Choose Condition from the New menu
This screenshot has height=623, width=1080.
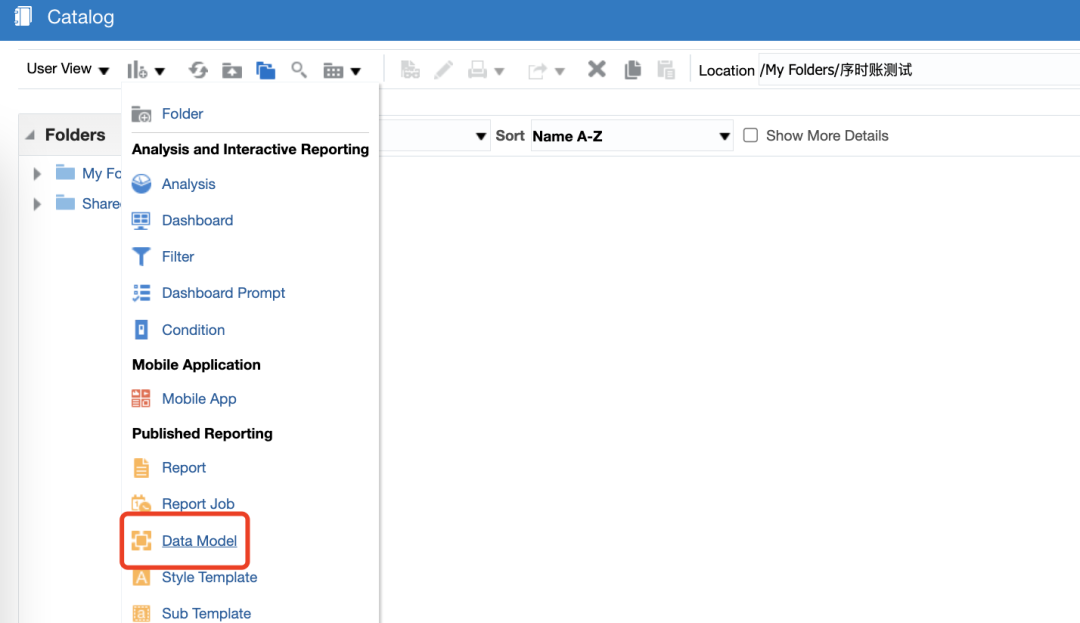[x=193, y=330]
